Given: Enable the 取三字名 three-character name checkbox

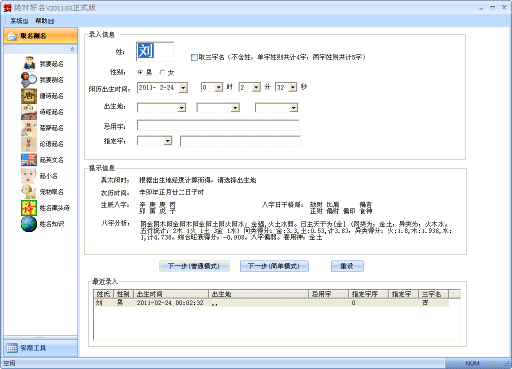Looking at the screenshot, I should tap(194, 57).
